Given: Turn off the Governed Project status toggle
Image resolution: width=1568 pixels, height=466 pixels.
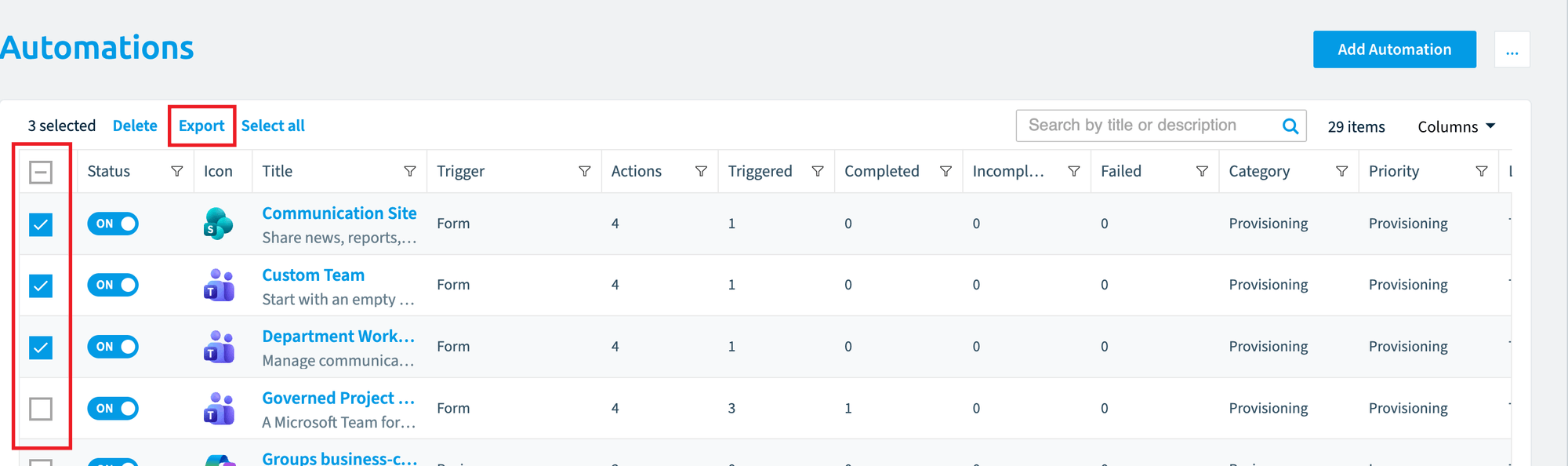Looking at the screenshot, I should point(113,409).
